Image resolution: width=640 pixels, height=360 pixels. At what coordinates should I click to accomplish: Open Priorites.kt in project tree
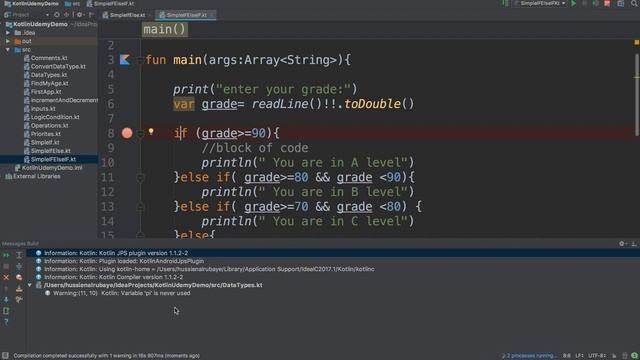pos(42,134)
